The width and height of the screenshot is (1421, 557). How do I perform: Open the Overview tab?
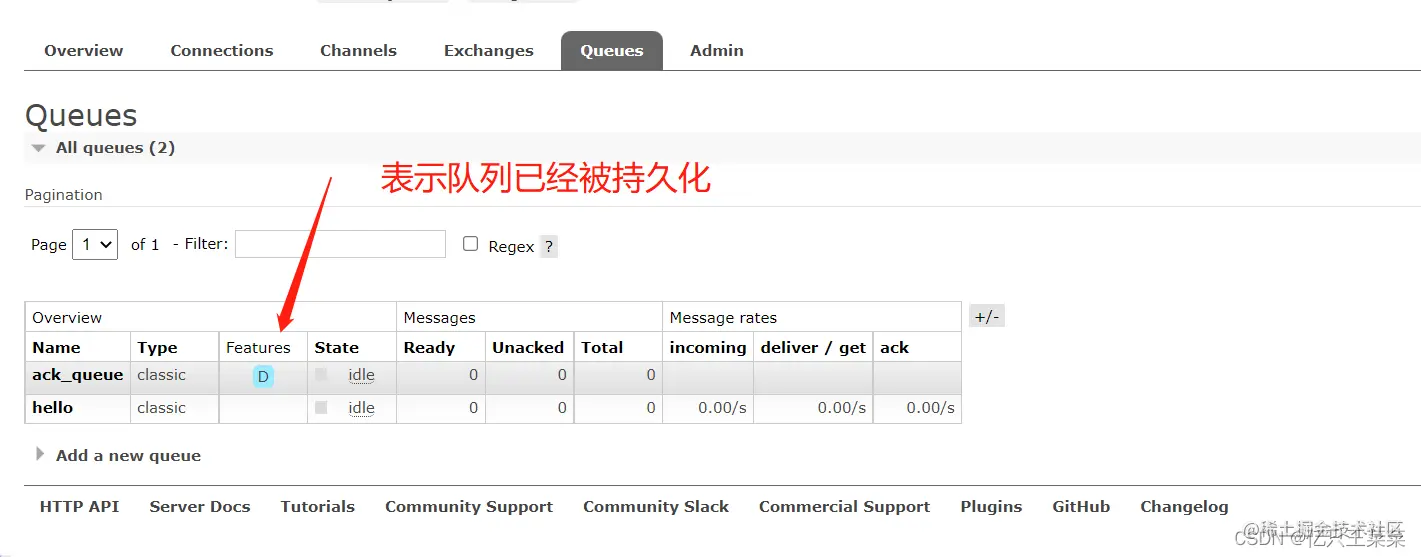coord(84,51)
